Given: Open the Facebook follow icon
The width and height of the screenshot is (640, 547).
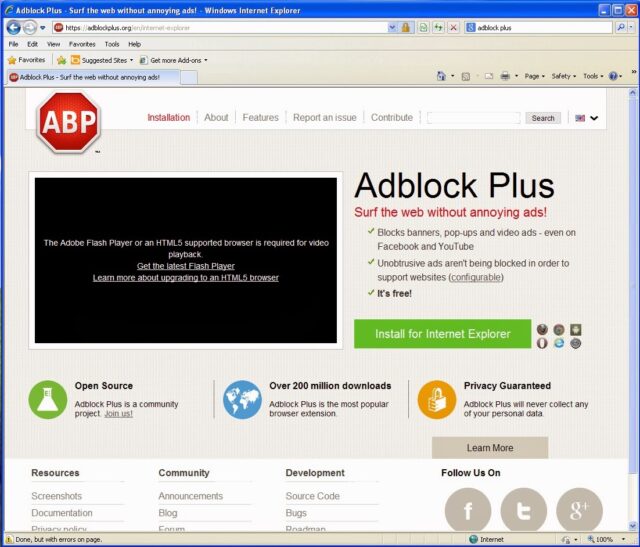Looking at the screenshot, I should [x=468, y=510].
